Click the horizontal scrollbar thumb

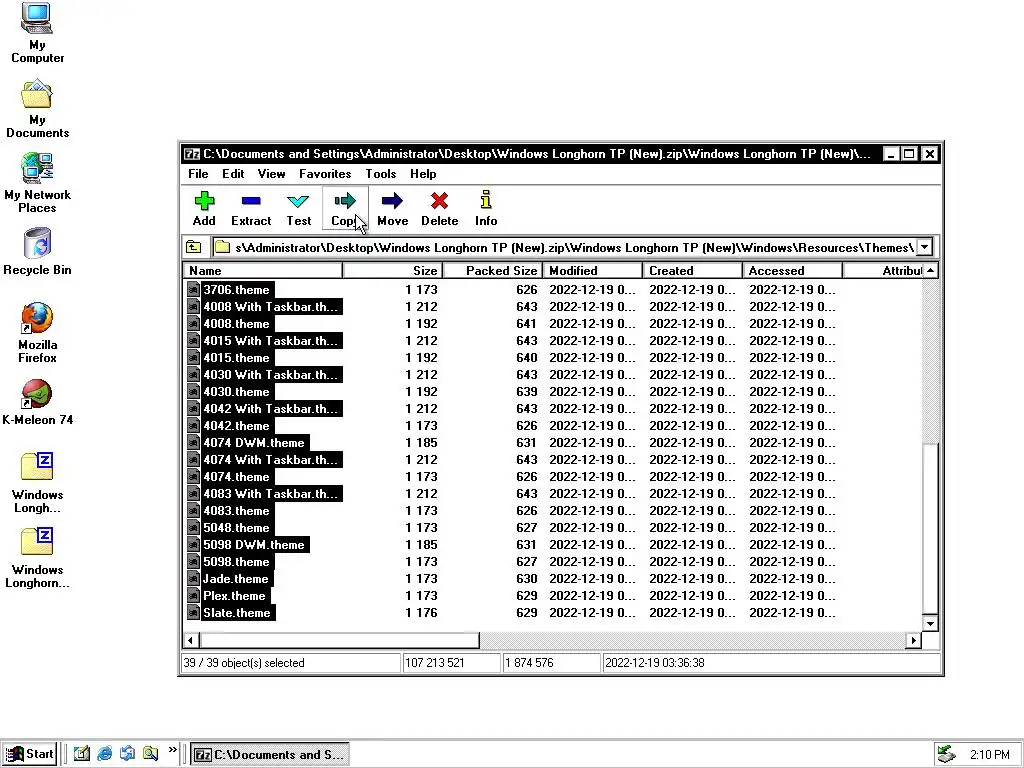tap(340, 640)
